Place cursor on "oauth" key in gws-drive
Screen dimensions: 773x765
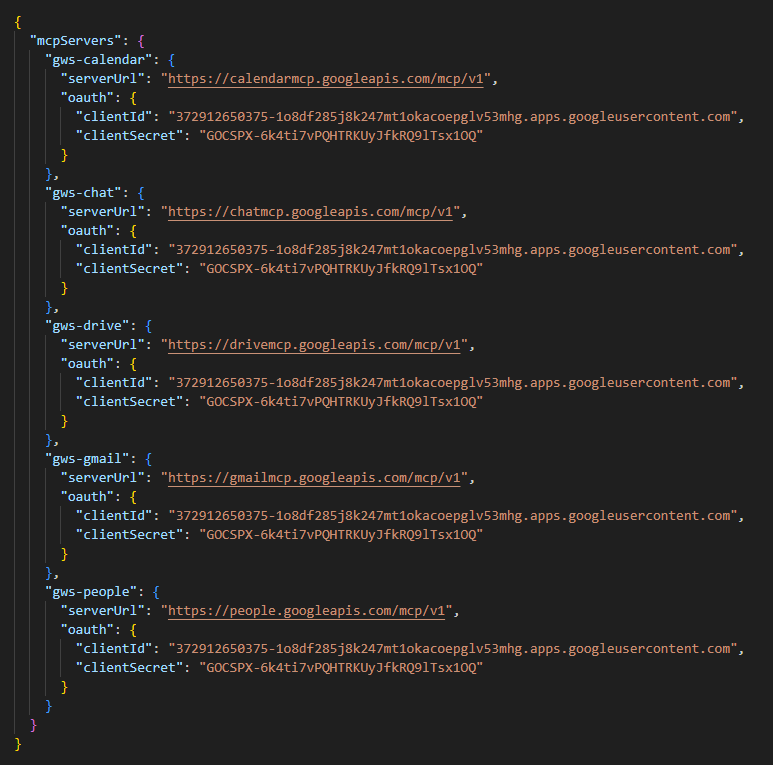pyautogui.click(x=87, y=364)
